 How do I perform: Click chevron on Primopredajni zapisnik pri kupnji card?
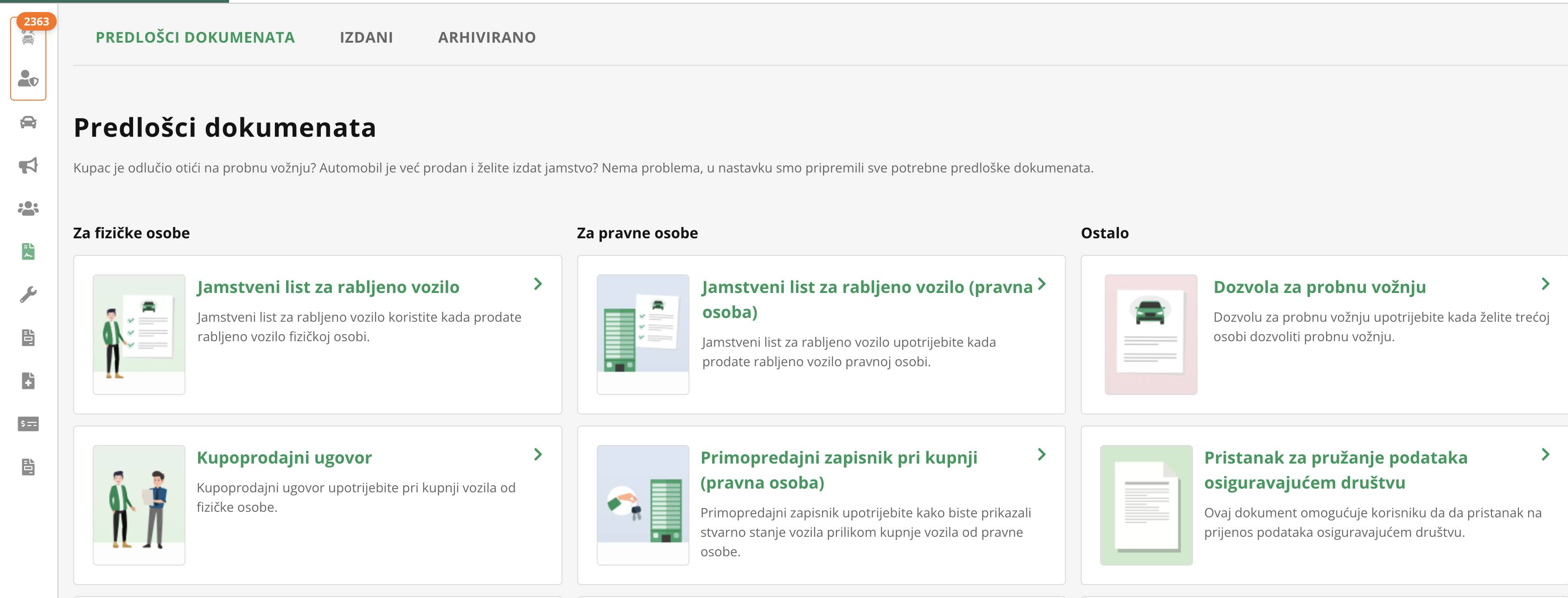(1041, 454)
